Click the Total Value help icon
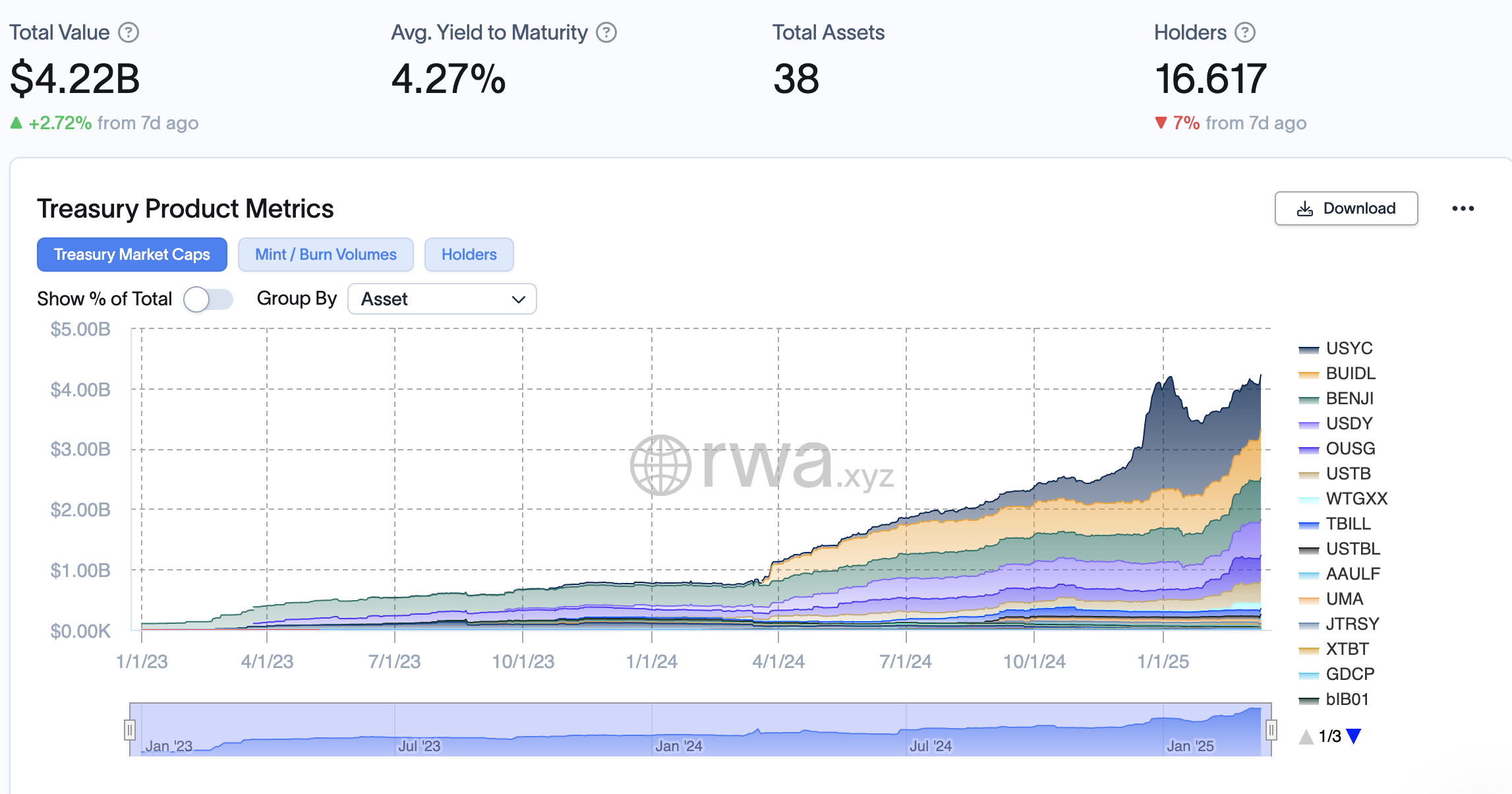Screen dimensions: 1512x794 (129, 32)
